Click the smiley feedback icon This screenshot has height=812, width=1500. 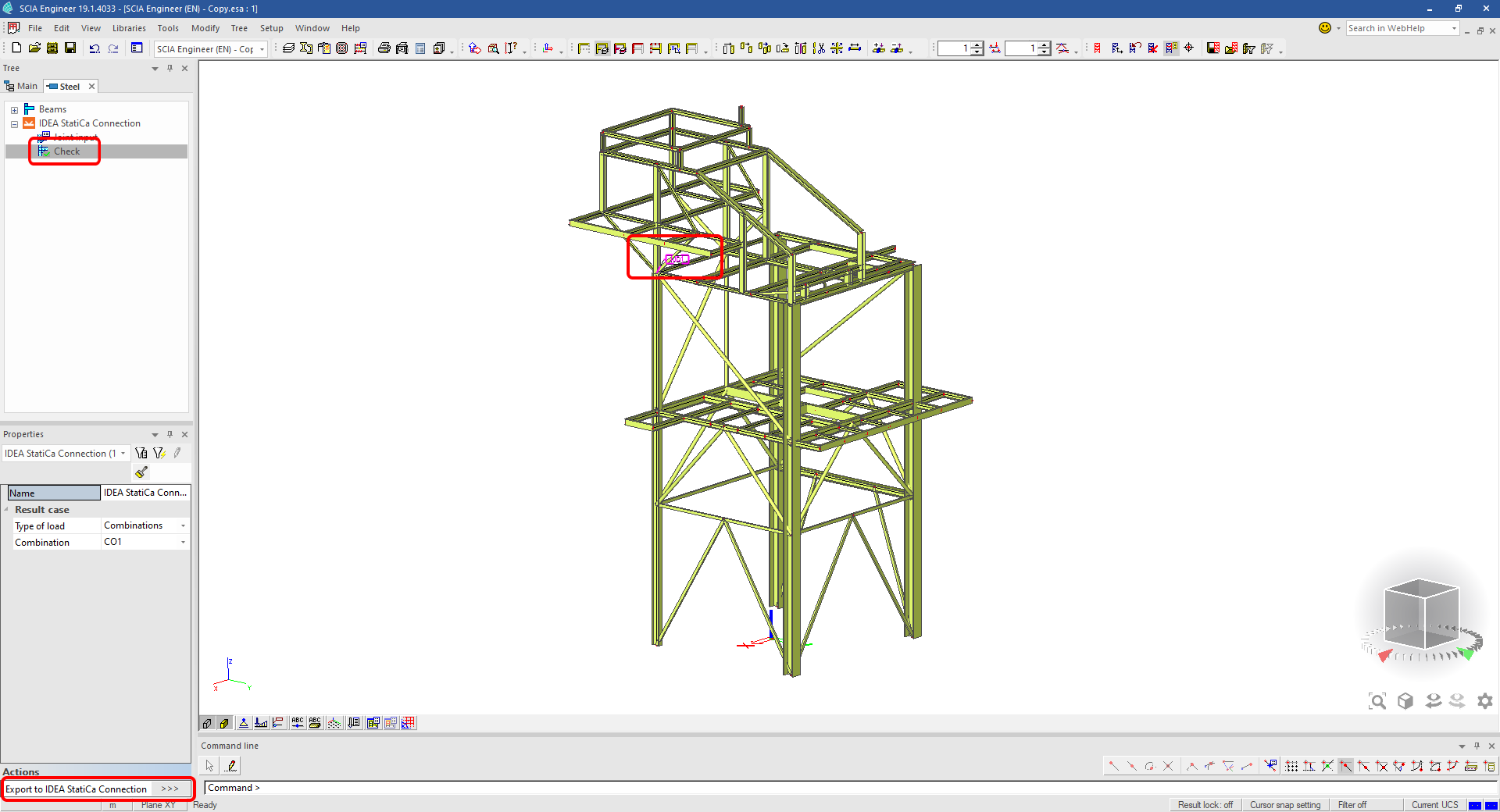pyautogui.click(x=1325, y=28)
